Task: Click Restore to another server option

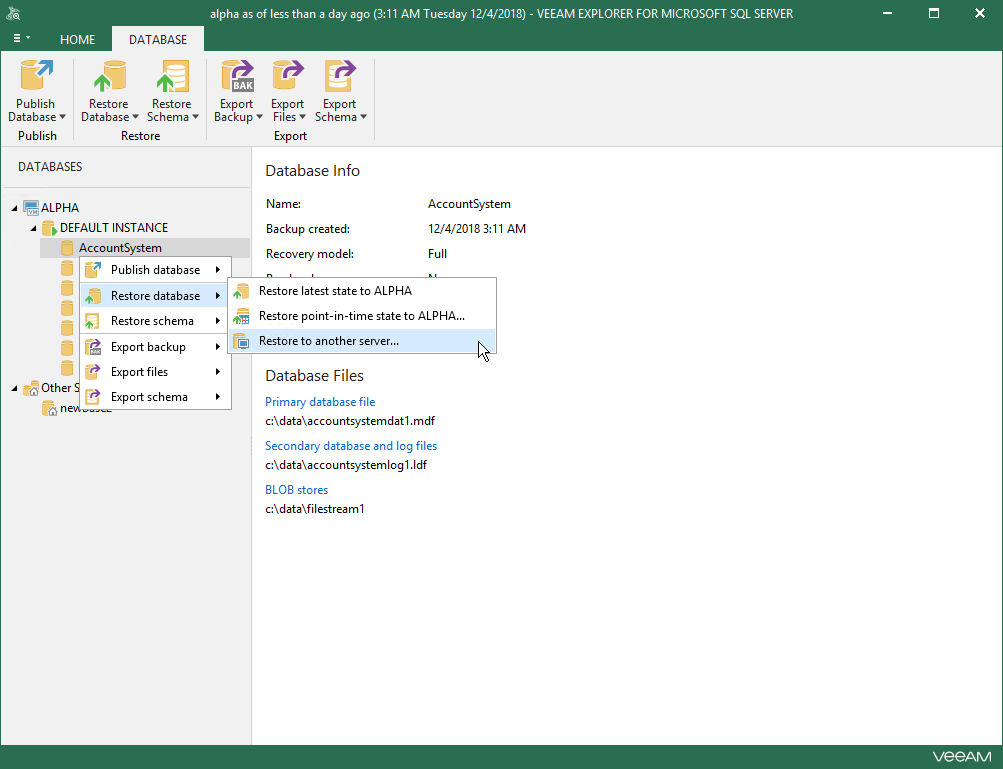Action: click(x=362, y=341)
